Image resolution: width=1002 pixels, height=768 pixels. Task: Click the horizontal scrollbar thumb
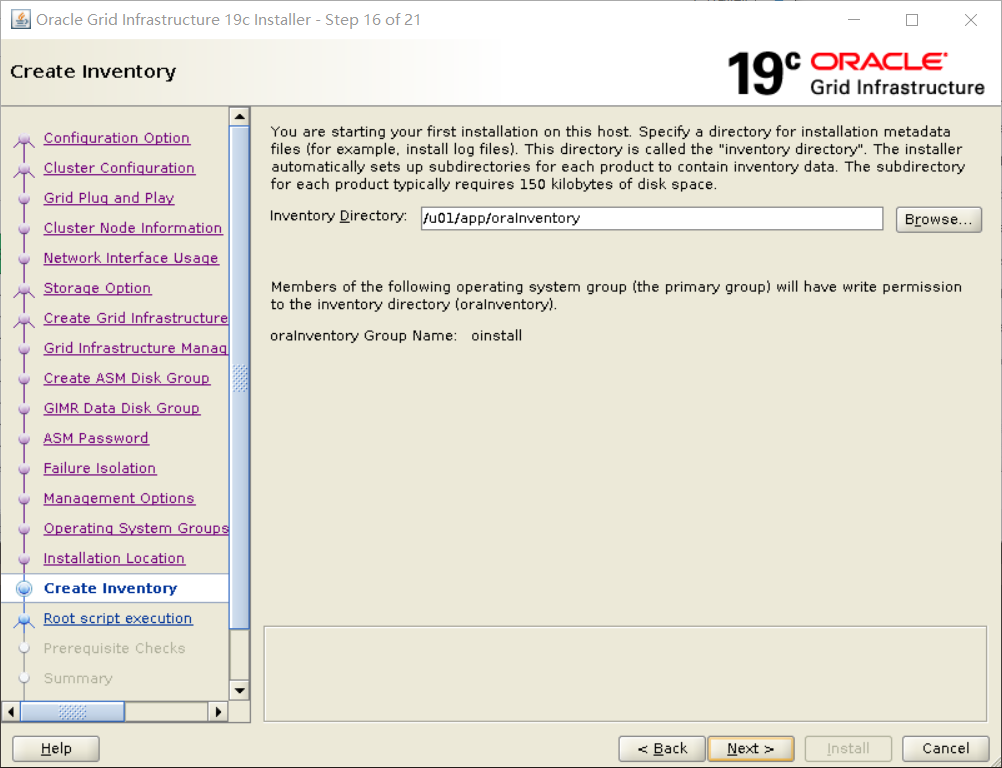coord(72,711)
